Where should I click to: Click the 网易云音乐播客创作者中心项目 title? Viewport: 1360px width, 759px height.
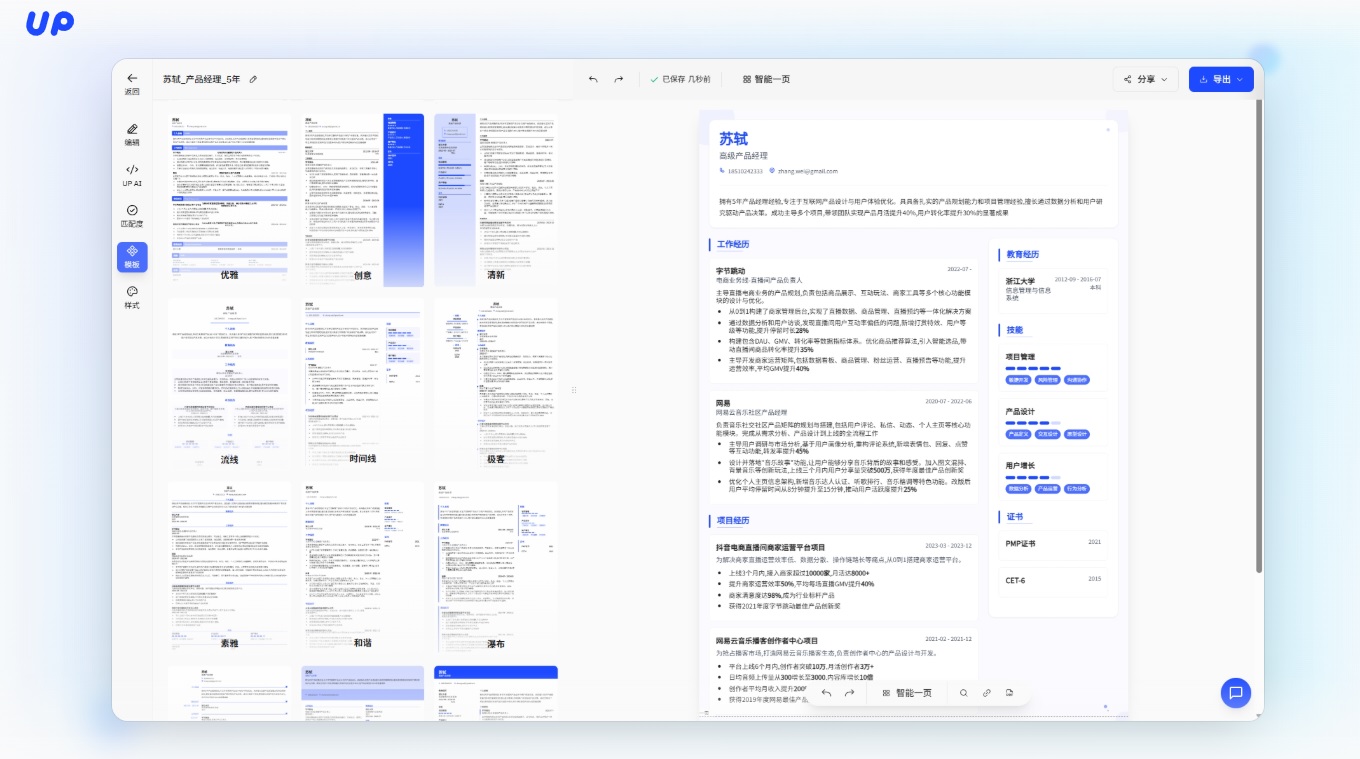(766, 640)
